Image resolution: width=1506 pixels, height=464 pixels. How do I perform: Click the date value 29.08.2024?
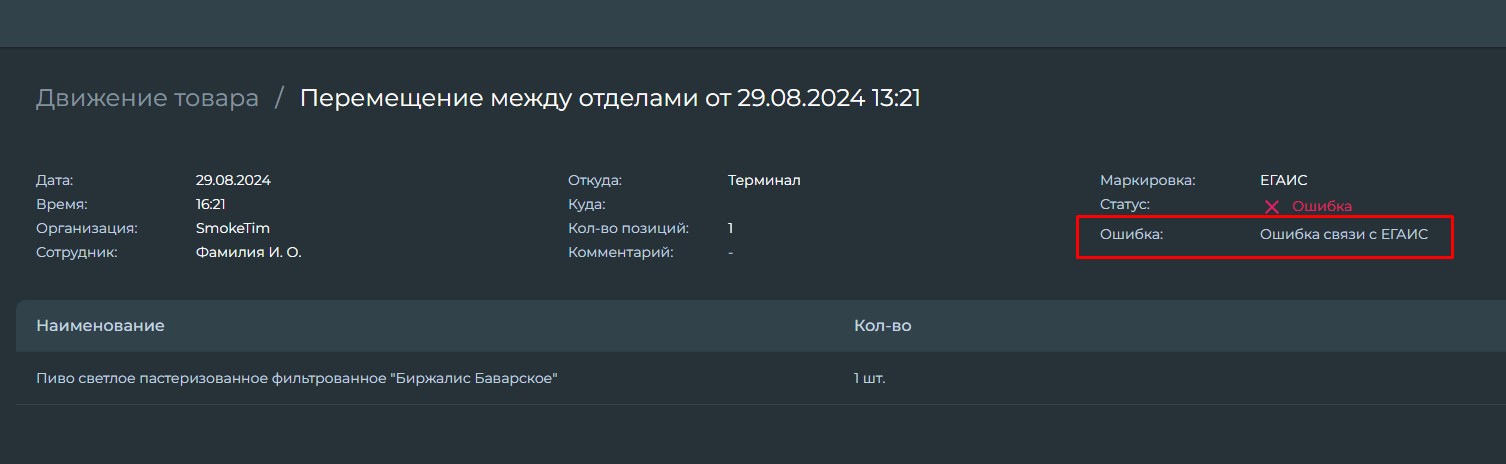click(x=233, y=181)
